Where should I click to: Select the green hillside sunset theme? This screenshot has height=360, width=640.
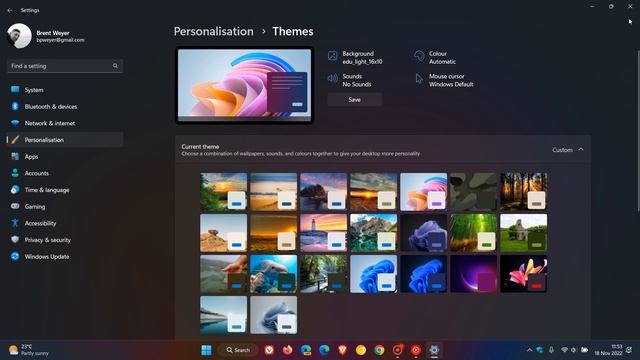click(224, 191)
